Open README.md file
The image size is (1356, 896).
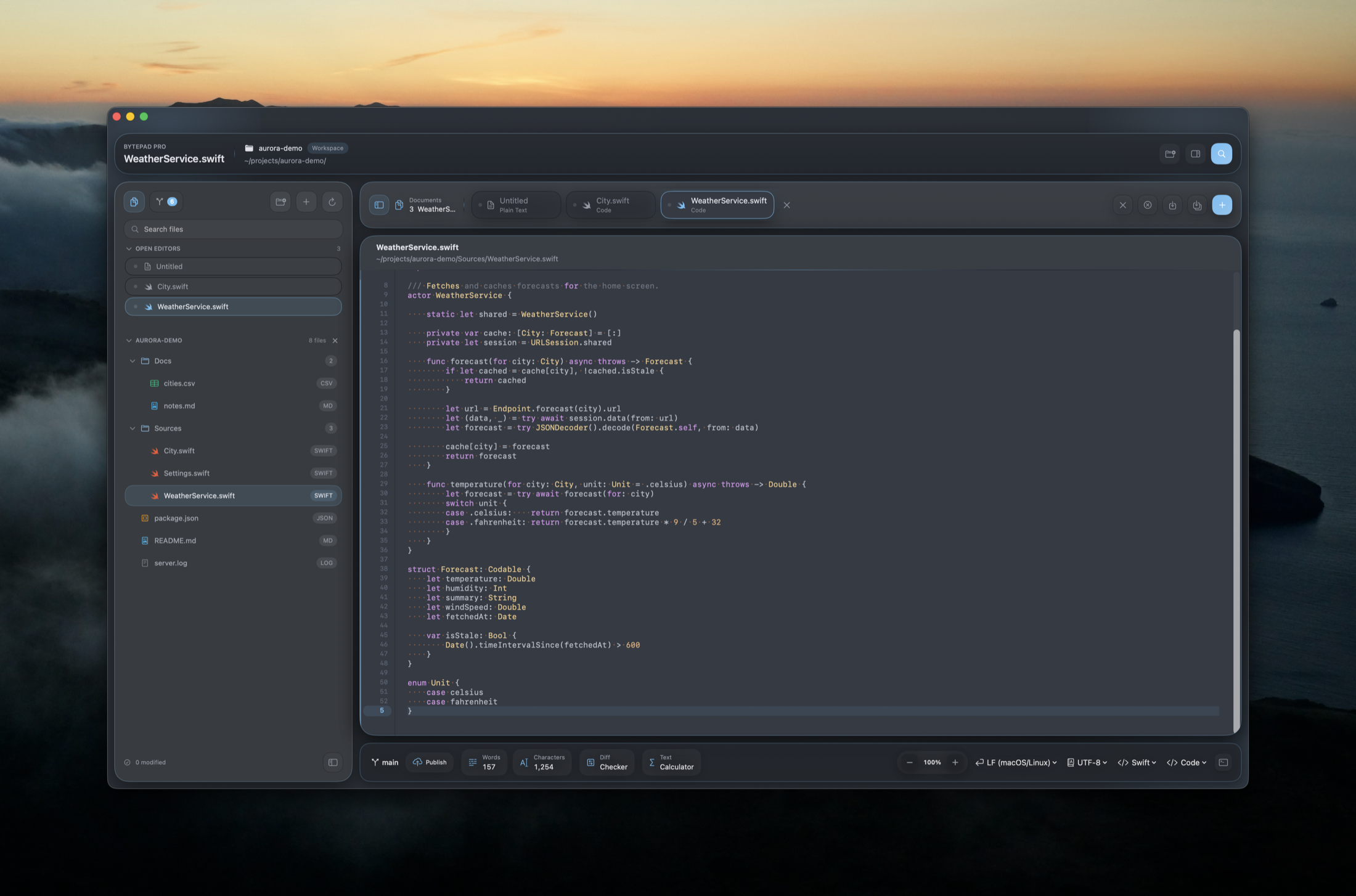point(233,540)
